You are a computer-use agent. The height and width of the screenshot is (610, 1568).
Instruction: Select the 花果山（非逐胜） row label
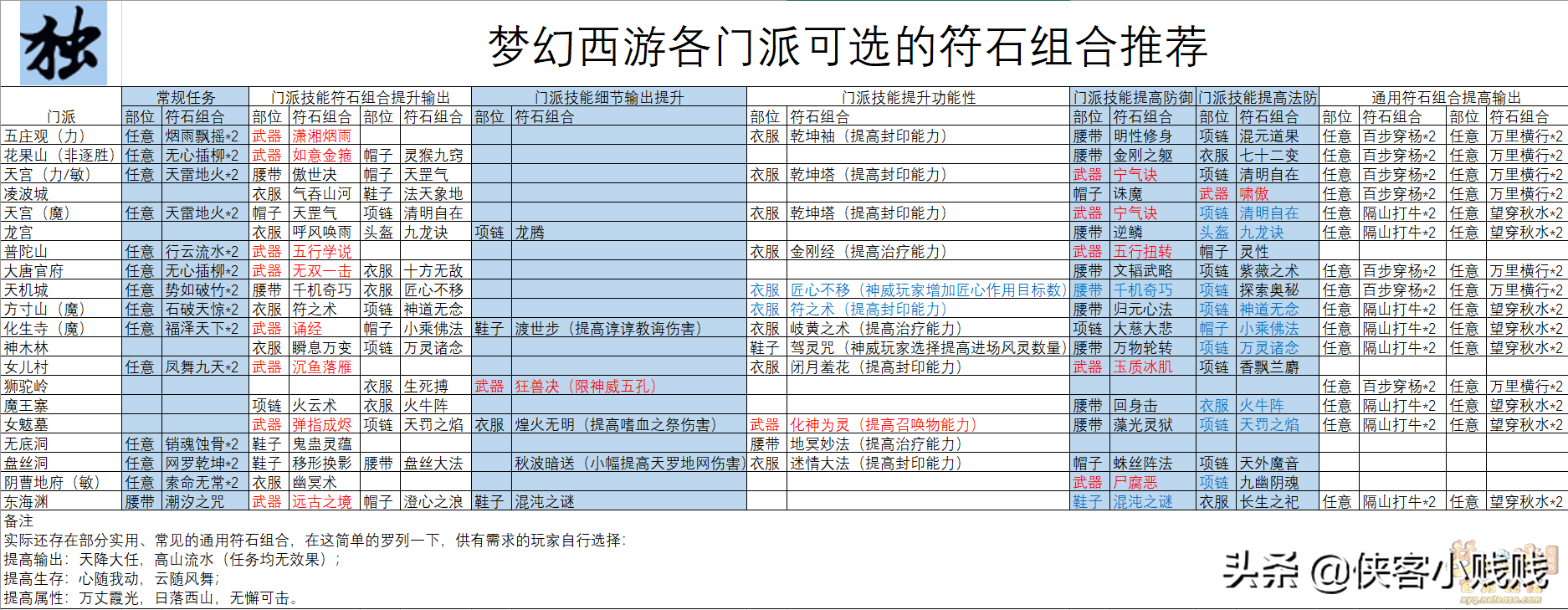coord(61,155)
